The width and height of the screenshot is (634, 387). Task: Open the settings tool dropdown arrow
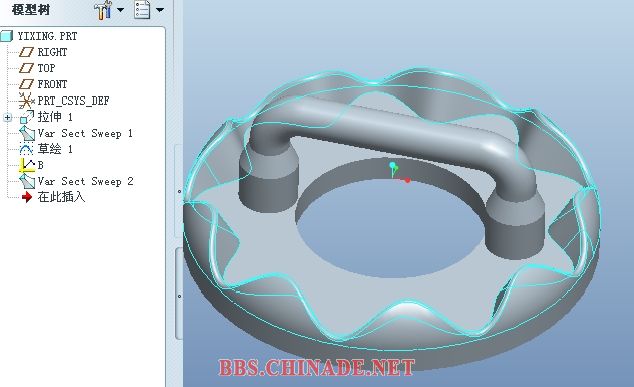click(120, 10)
